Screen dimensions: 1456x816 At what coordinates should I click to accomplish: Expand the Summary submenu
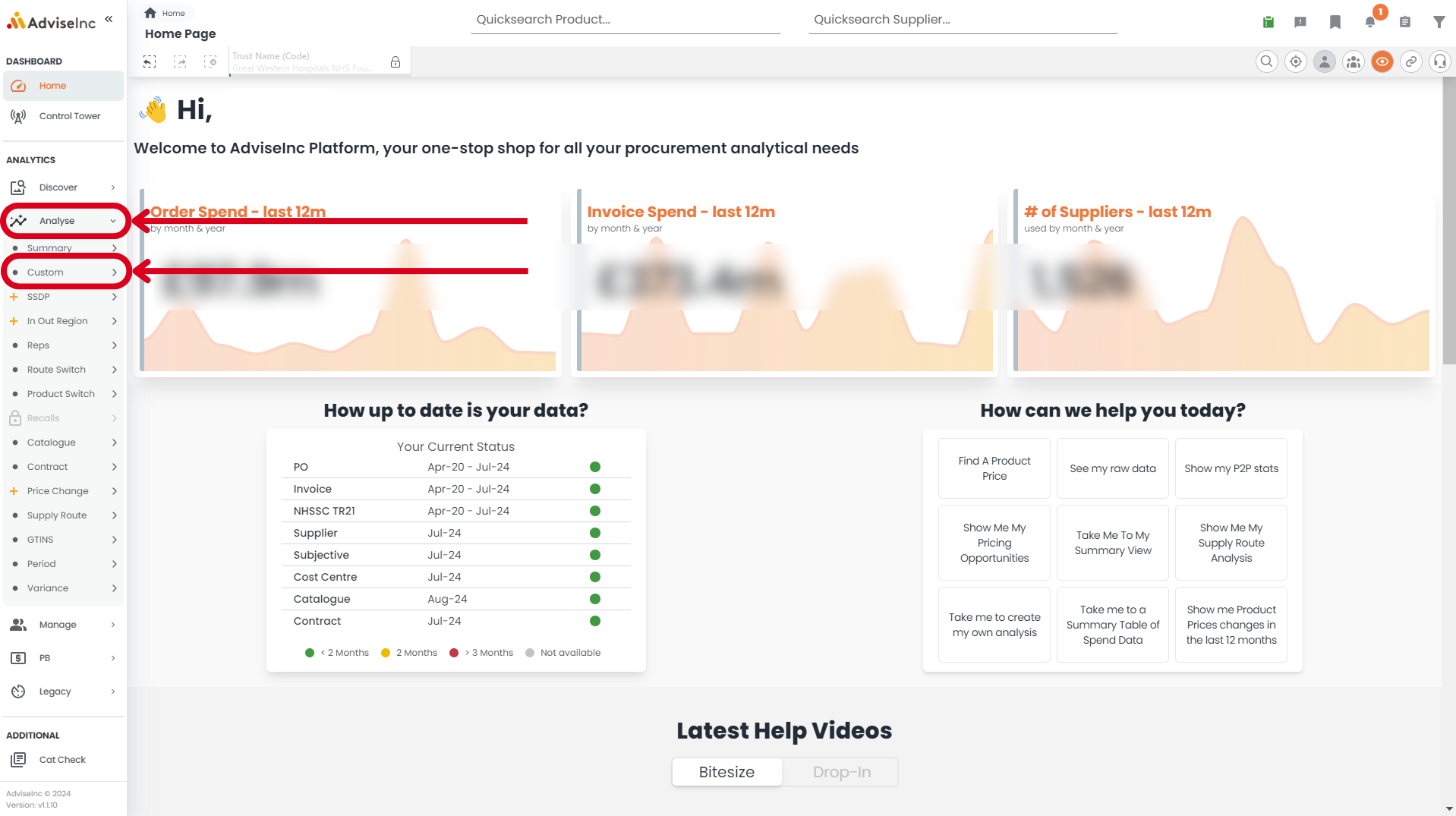(63, 248)
